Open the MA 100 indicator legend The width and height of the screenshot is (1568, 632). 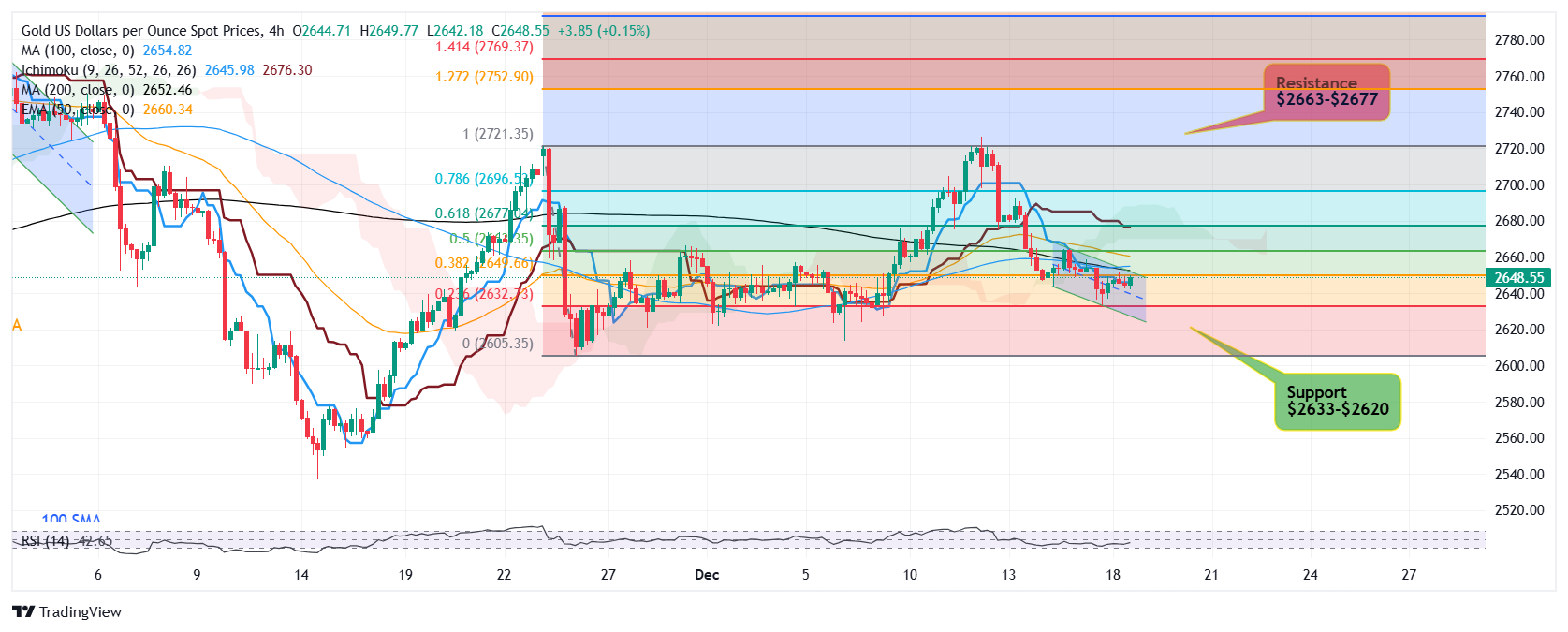click(x=106, y=51)
